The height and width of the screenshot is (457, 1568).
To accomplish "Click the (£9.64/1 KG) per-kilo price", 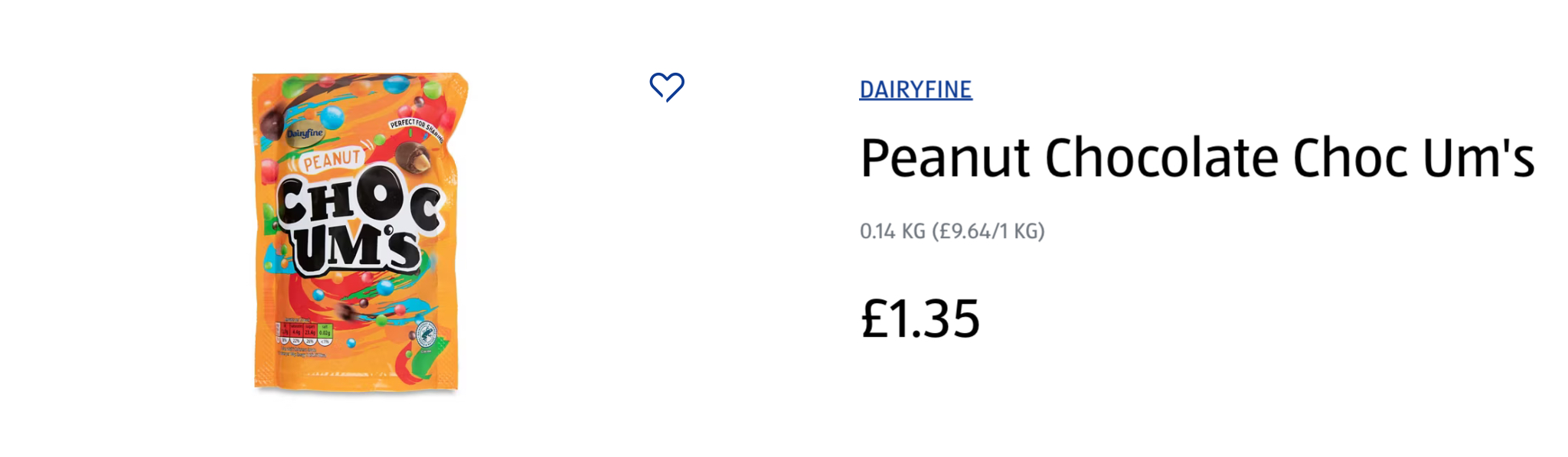I will click(988, 231).
